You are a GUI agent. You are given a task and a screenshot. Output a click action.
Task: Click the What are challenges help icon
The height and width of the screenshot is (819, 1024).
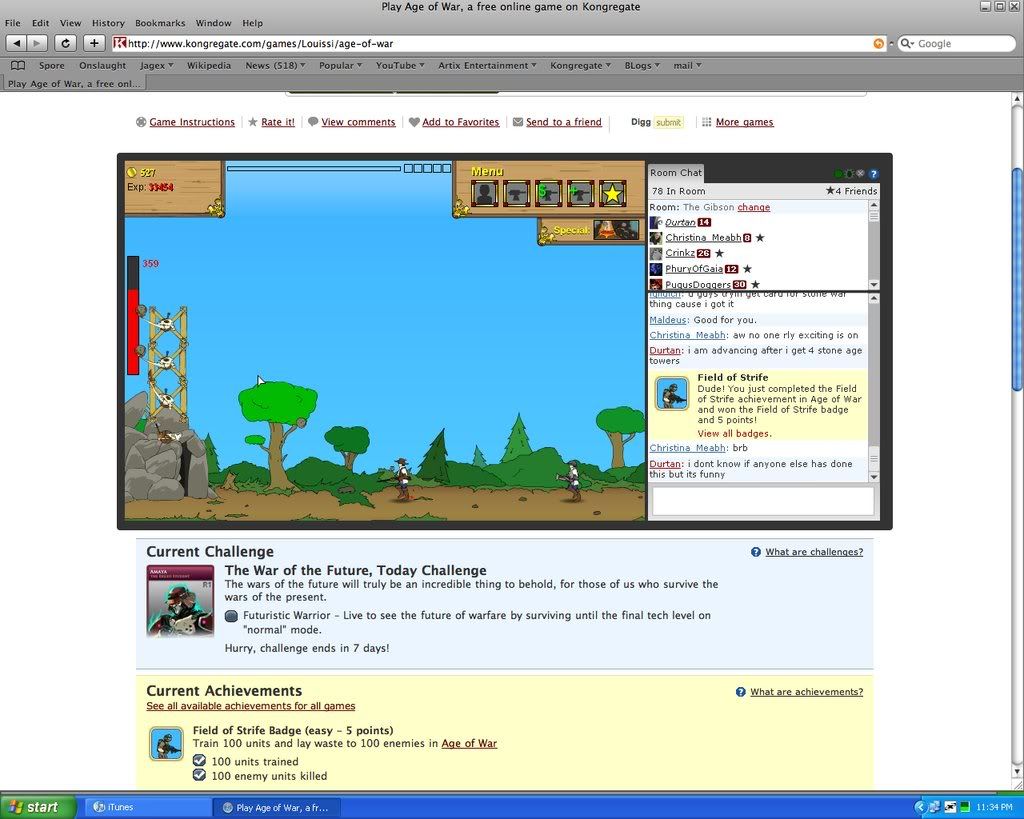756,552
